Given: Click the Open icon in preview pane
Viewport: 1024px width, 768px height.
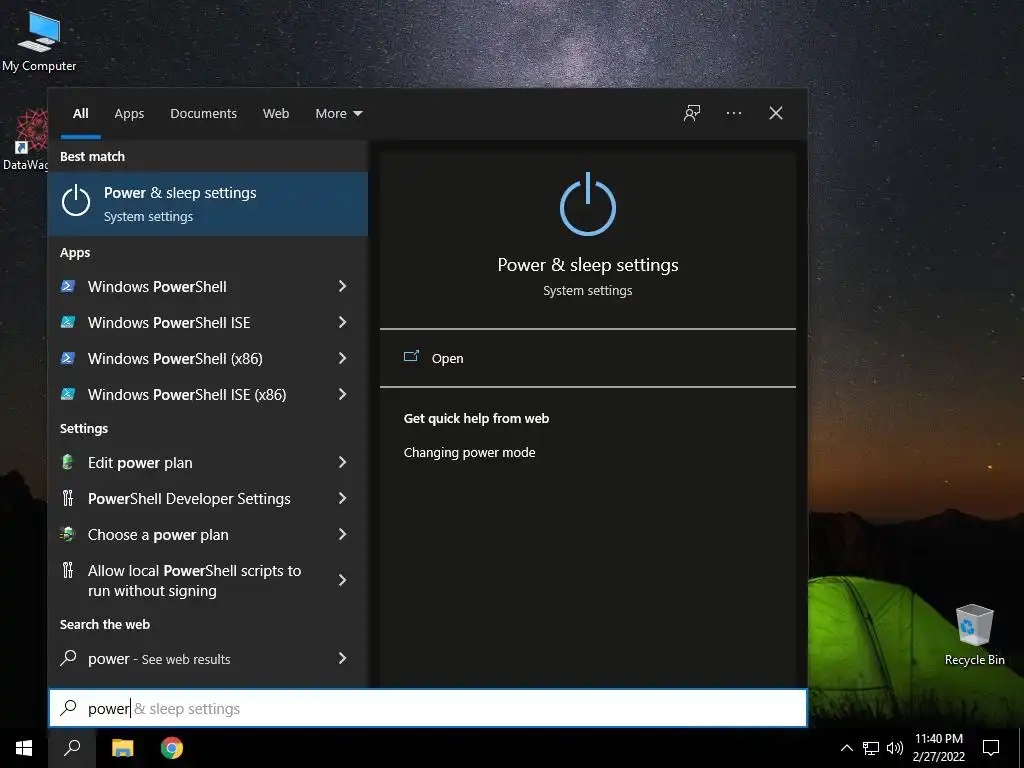Looking at the screenshot, I should 411,357.
